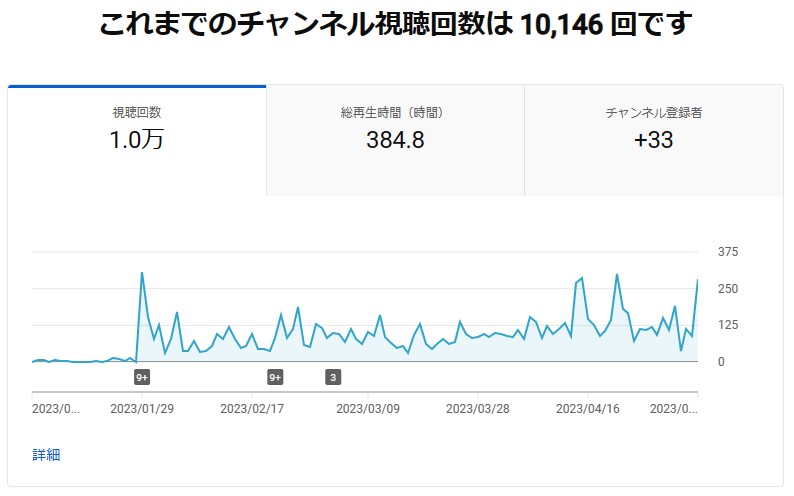Click the 2023/03/09 axis date label
This screenshot has height=496, width=794.
pyautogui.click(x=368, y=409)
